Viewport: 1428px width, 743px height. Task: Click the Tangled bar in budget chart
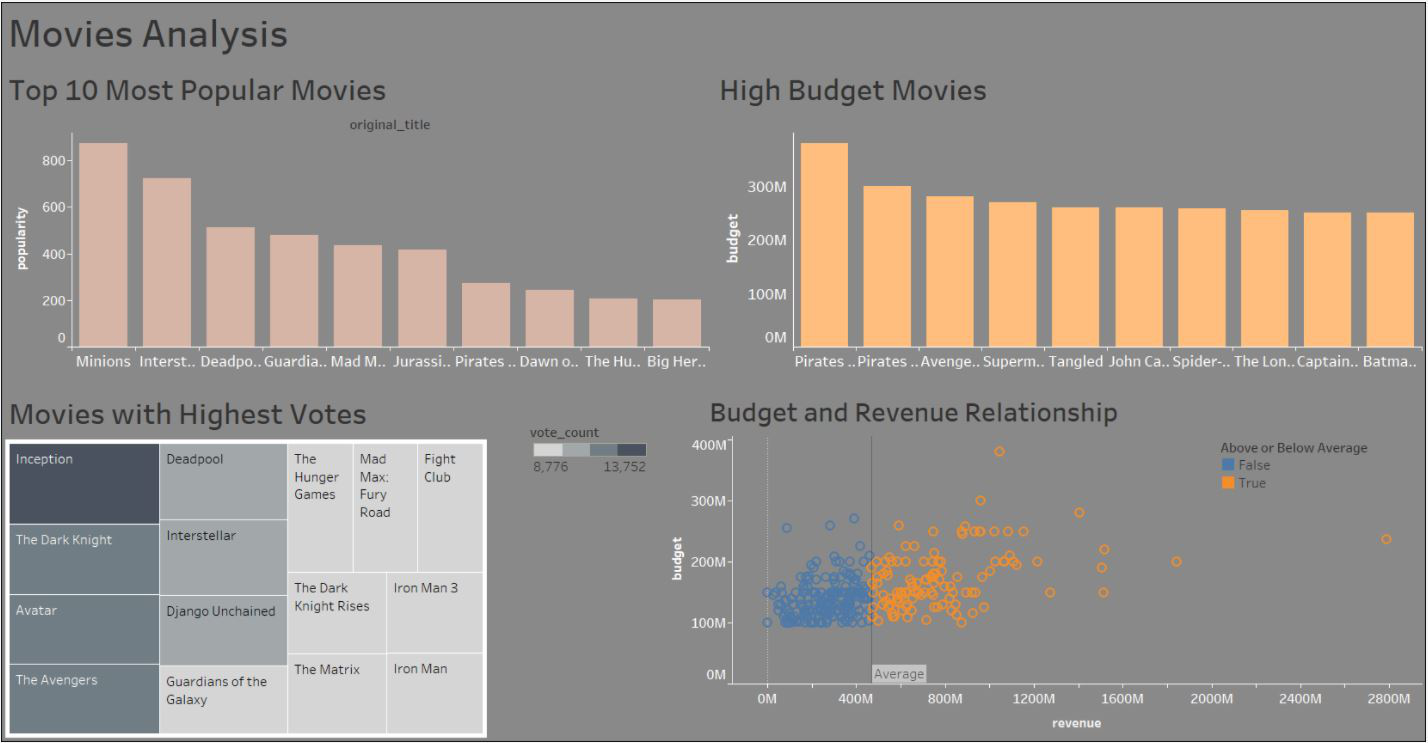(1075, 277)
